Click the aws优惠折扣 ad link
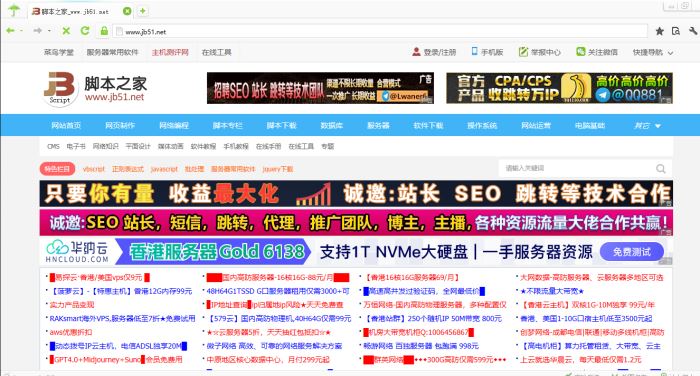The height and width of the screenshot is (376, 700). [71, 332]
